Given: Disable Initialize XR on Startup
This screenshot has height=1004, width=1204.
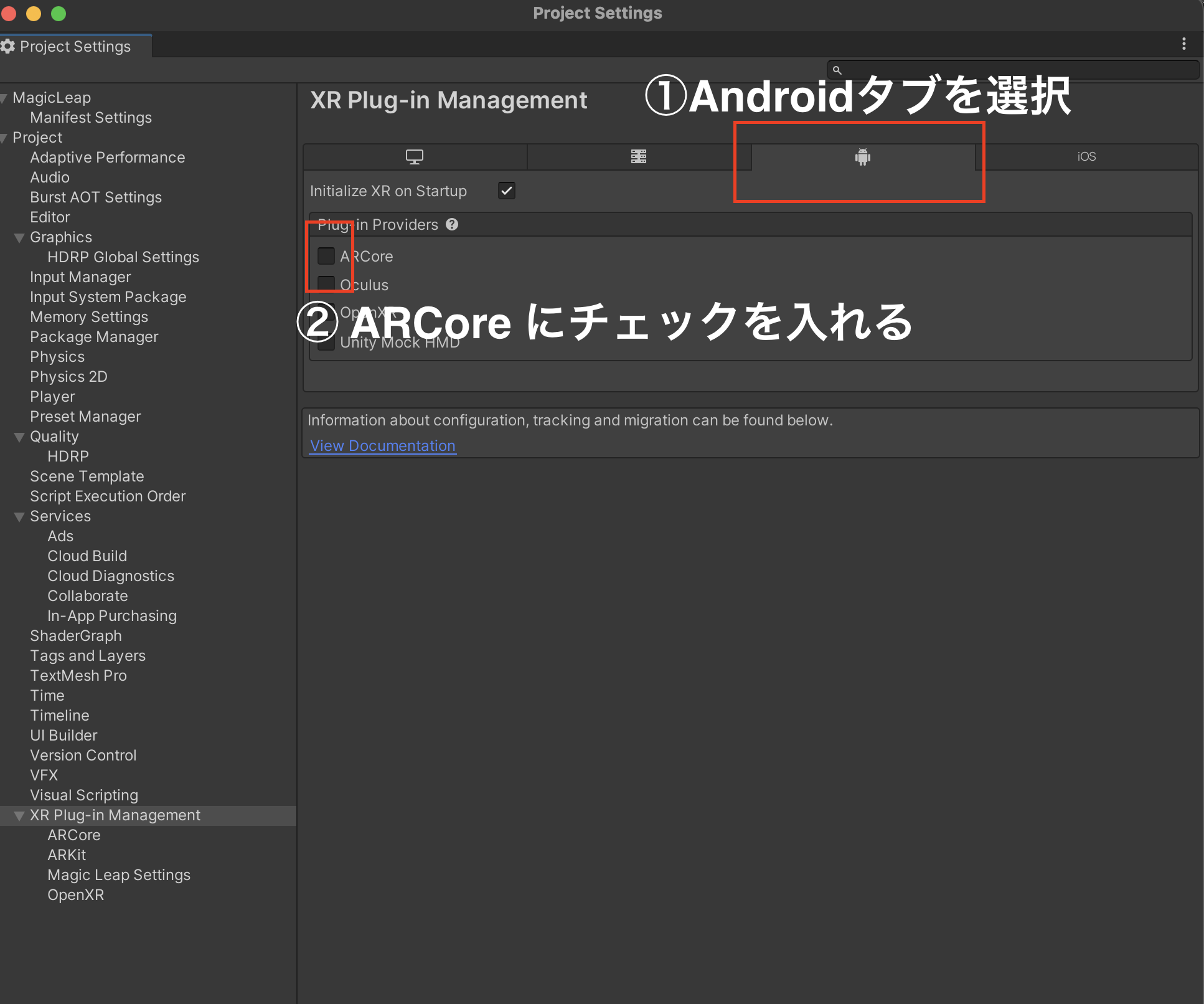Looking at the screenshot, I should click(x=506, y=191).
